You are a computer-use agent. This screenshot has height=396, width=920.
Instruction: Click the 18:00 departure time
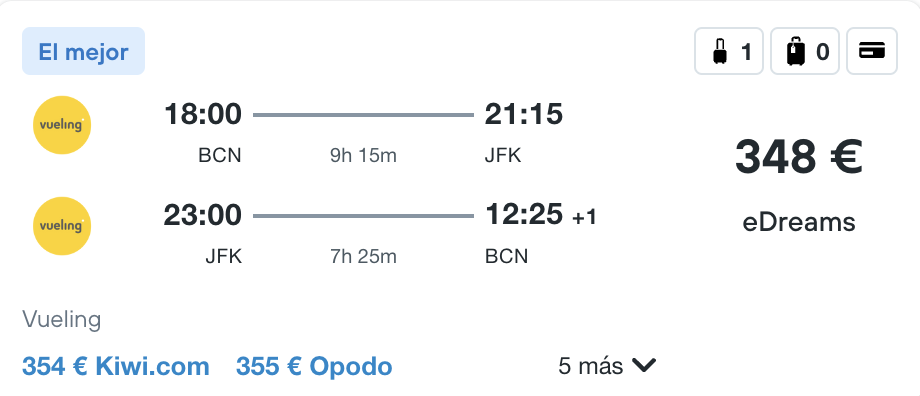click(202, 114)
